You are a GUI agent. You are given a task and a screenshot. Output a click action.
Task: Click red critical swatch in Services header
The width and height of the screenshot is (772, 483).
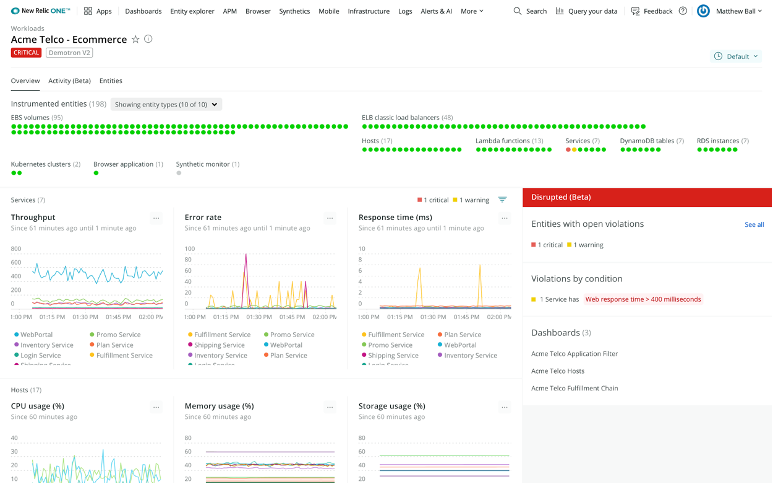point(419,200)
